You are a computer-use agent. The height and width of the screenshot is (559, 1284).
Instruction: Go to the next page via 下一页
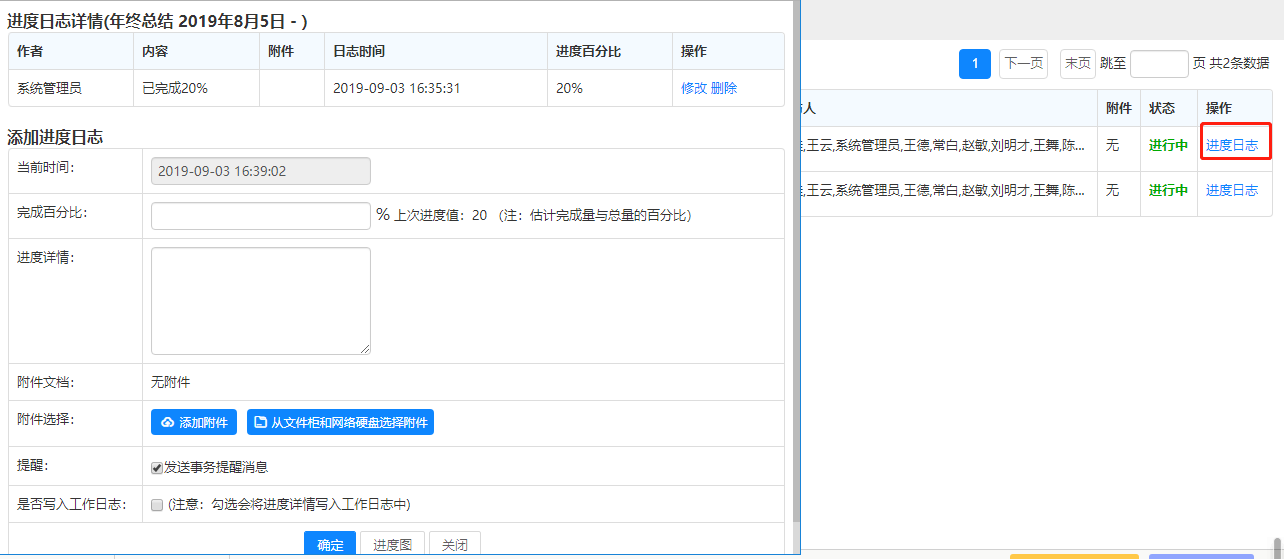tap(1023, 64)
